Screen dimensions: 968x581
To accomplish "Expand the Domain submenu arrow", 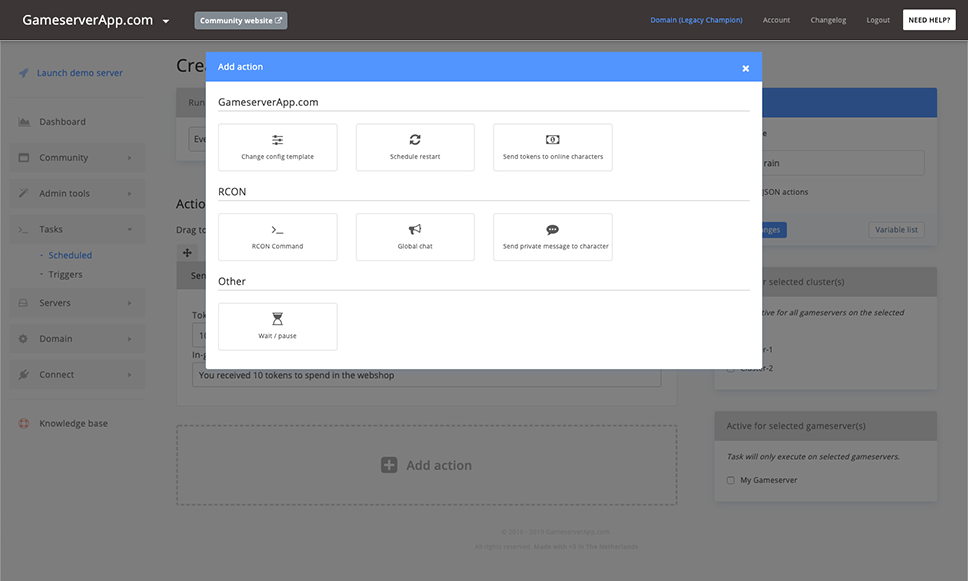I will 130,338.
